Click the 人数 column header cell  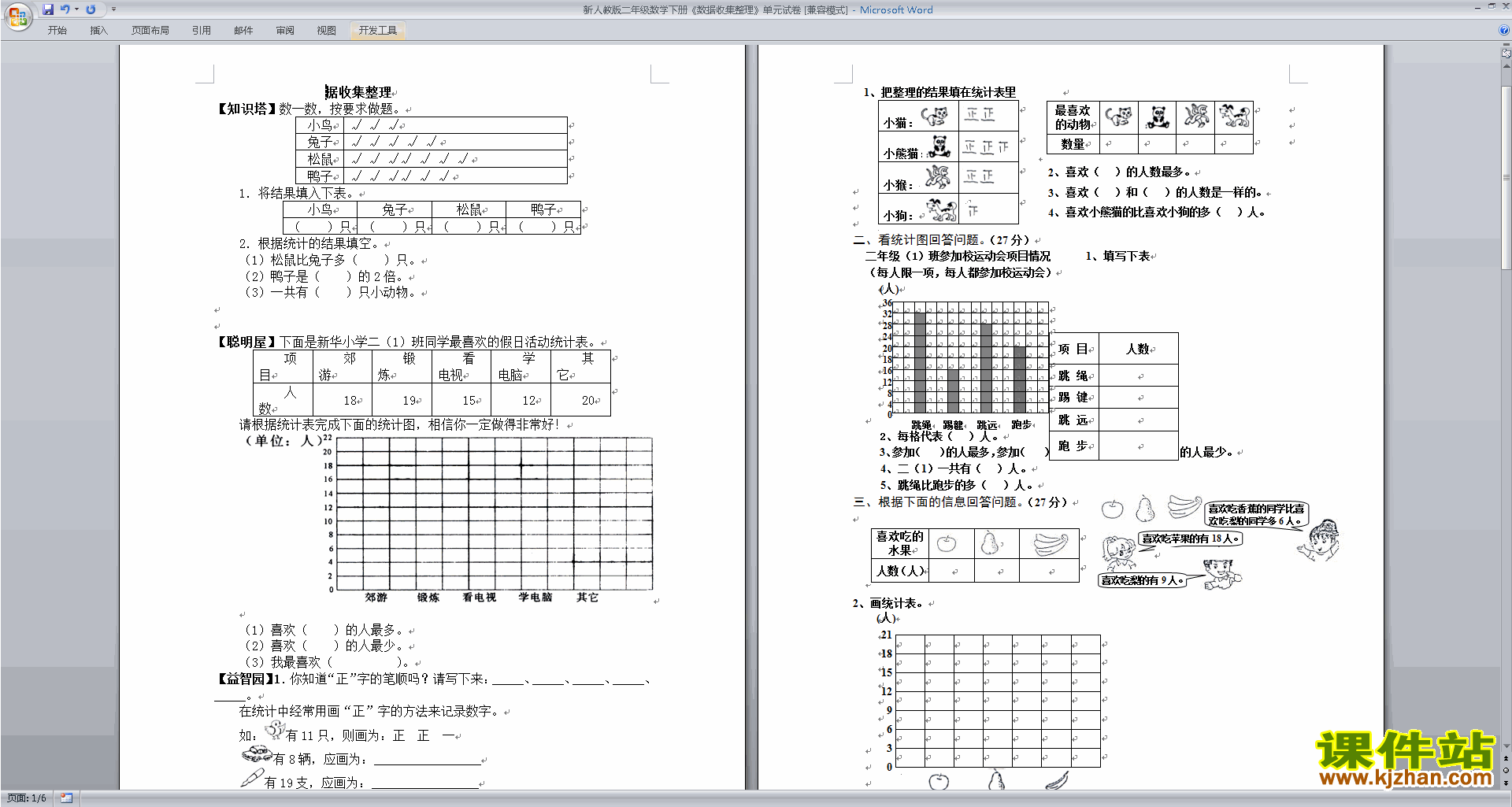[1138, 349]
